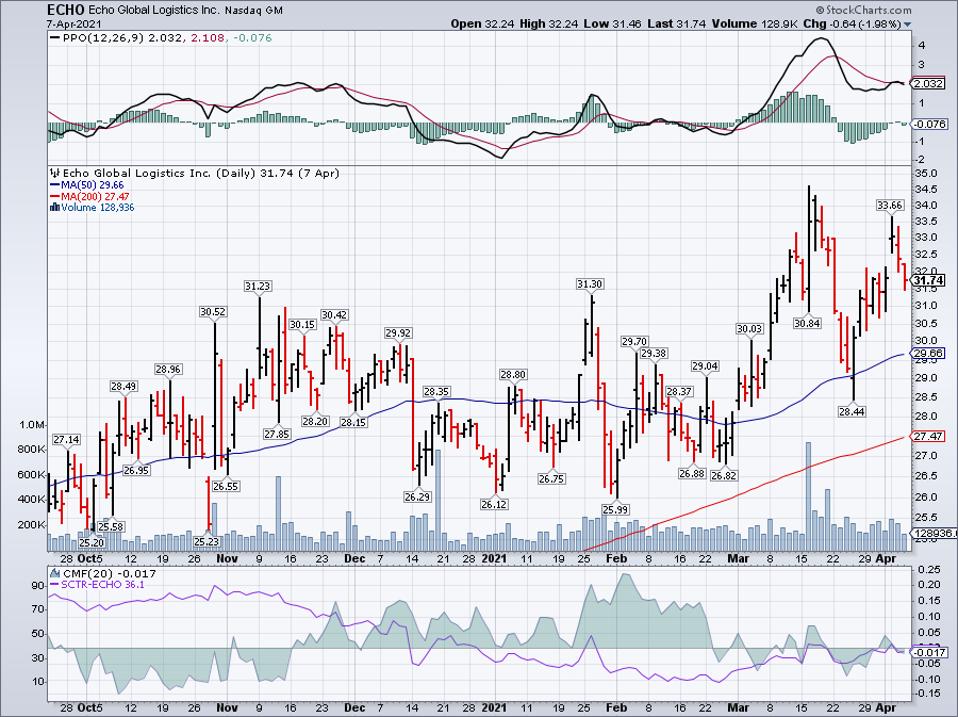Click the purple SCTR-ECHO legend line marker
The image size is (958, 717).
tap(54, 584)
